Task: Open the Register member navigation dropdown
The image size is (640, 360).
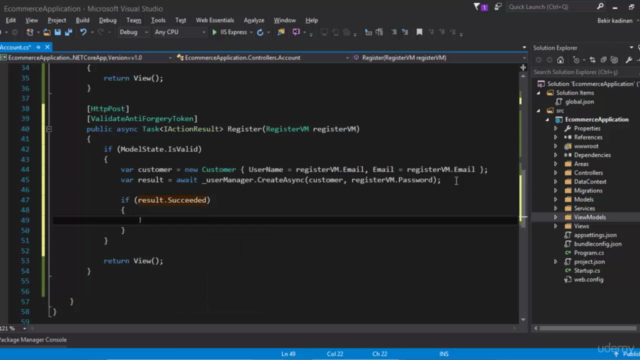Action: click(x=524, y=58)
